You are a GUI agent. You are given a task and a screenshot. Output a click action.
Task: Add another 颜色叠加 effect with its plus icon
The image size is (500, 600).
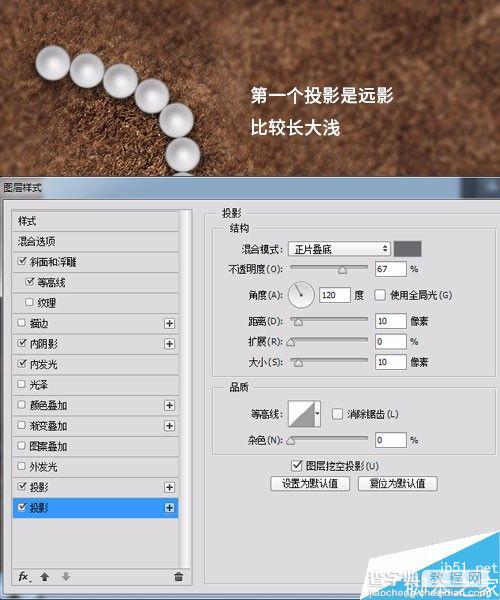169,406
